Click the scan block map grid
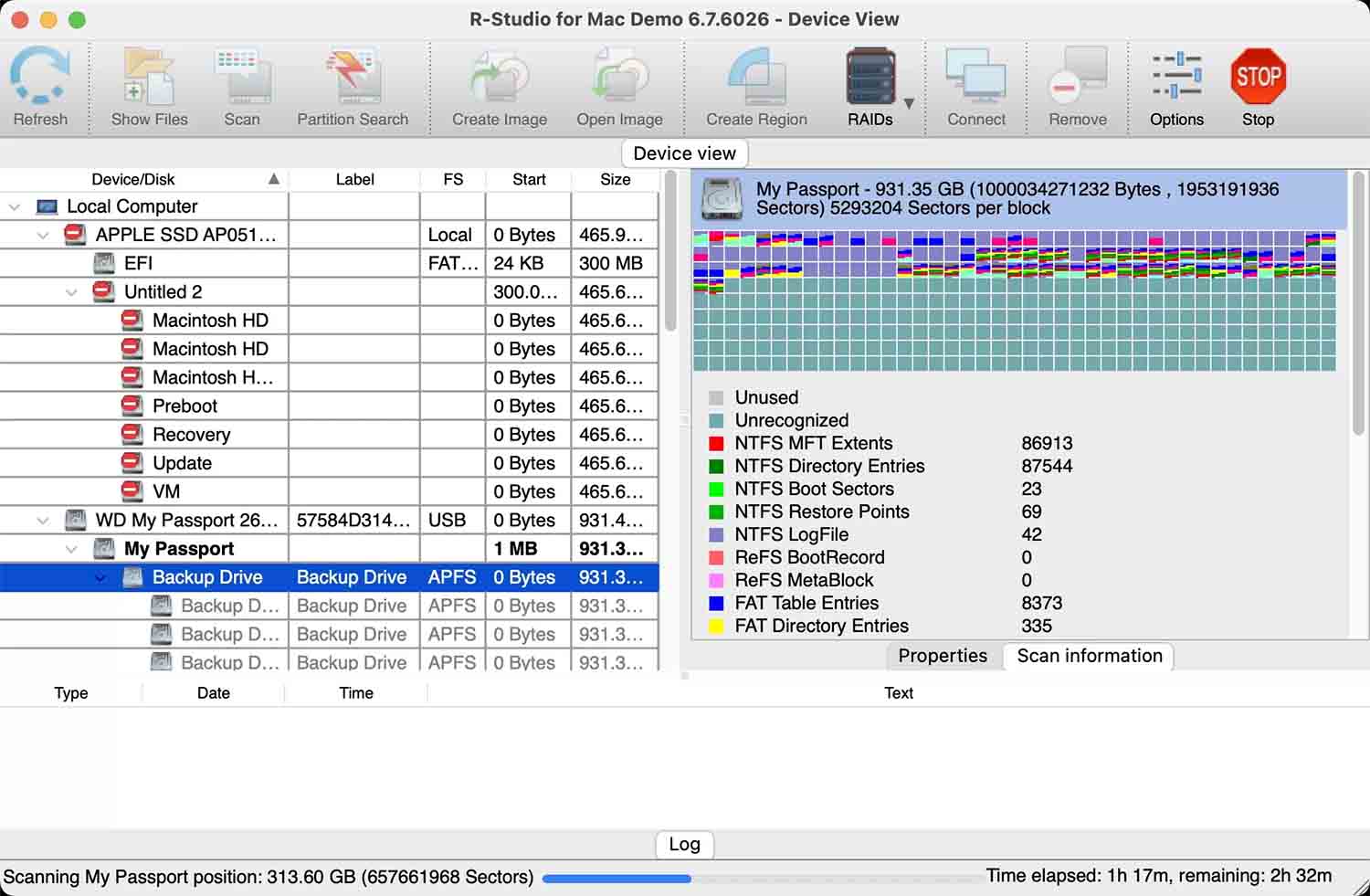The height and width of the screenshot is (896, 1370). (x=1015, y=300)
